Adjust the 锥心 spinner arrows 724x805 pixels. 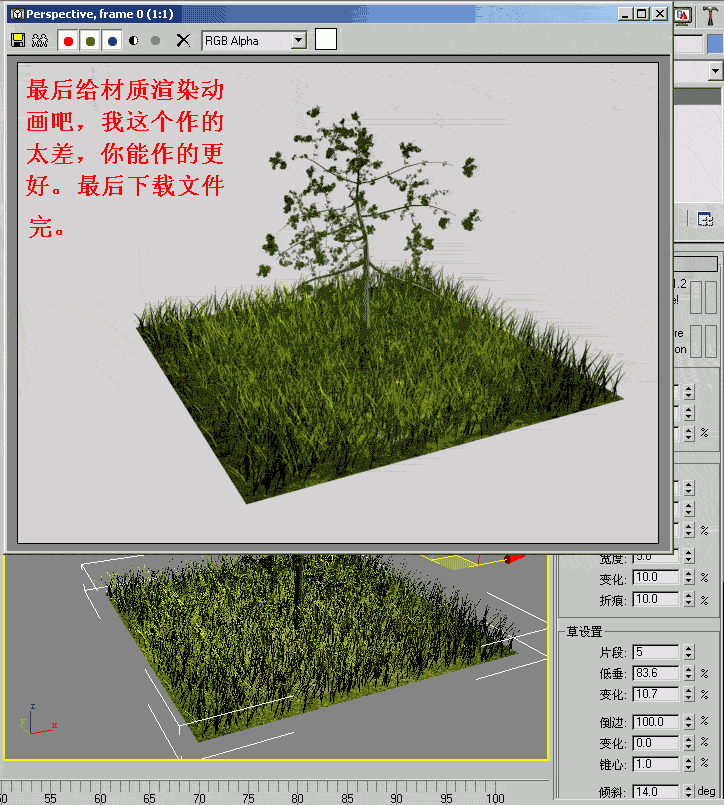pyautogui.click(x=689, y=764)
